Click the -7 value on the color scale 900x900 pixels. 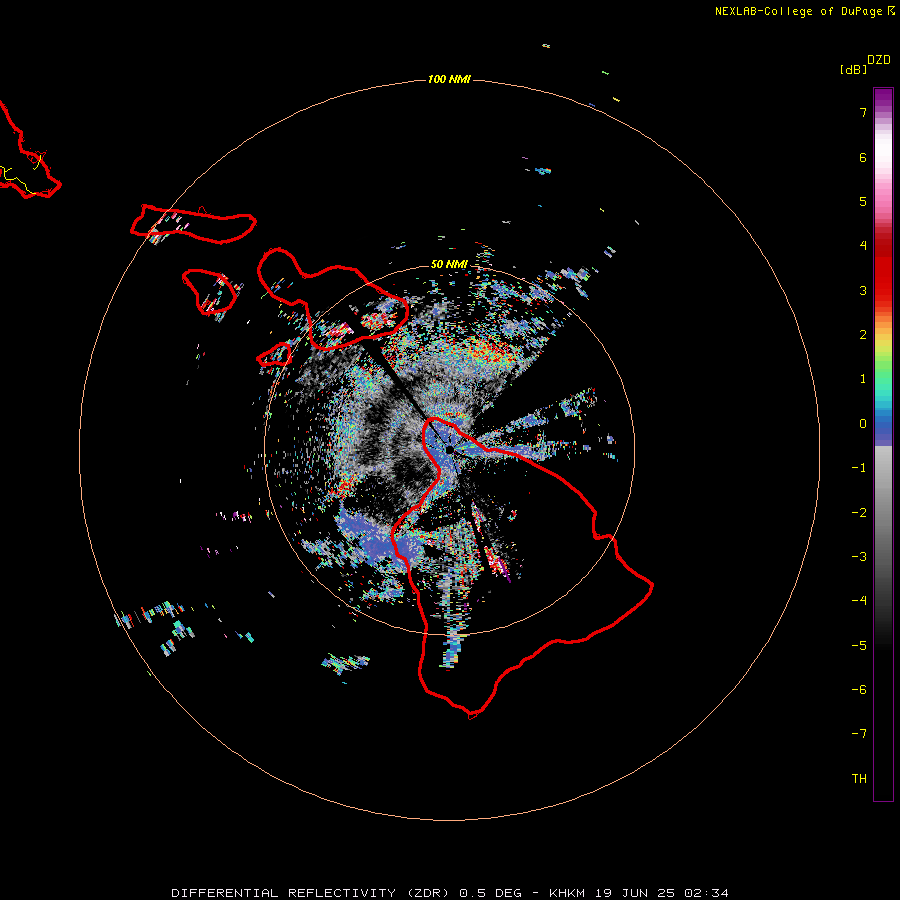(859, 734)
